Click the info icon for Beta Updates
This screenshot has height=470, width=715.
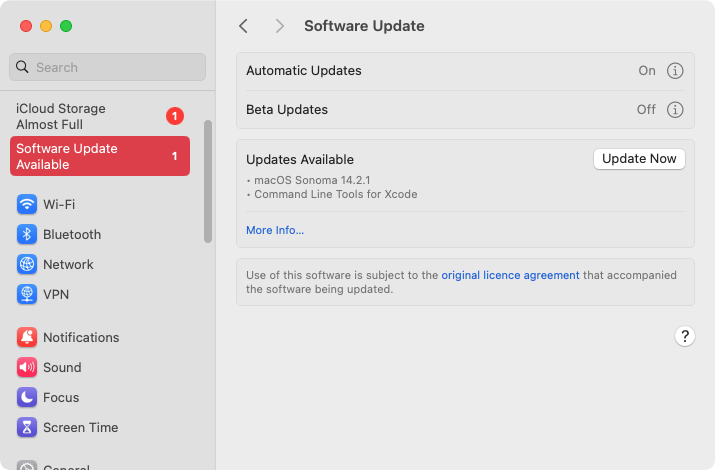tap(675, 109)
